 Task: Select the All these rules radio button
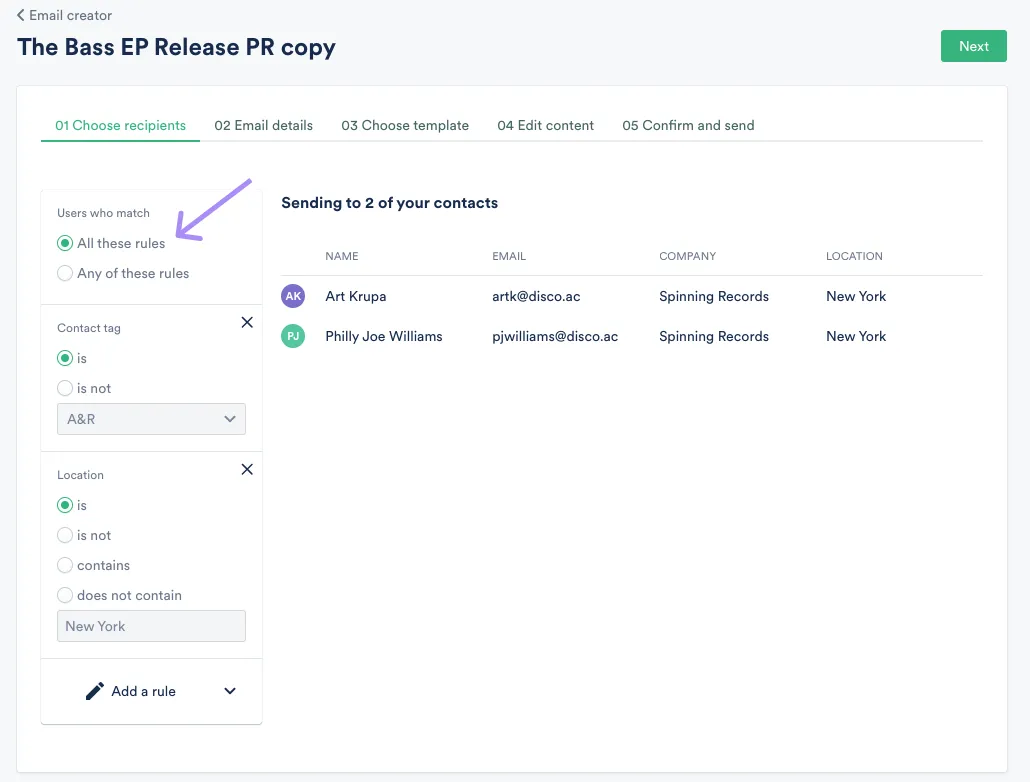tap(64, 243)
